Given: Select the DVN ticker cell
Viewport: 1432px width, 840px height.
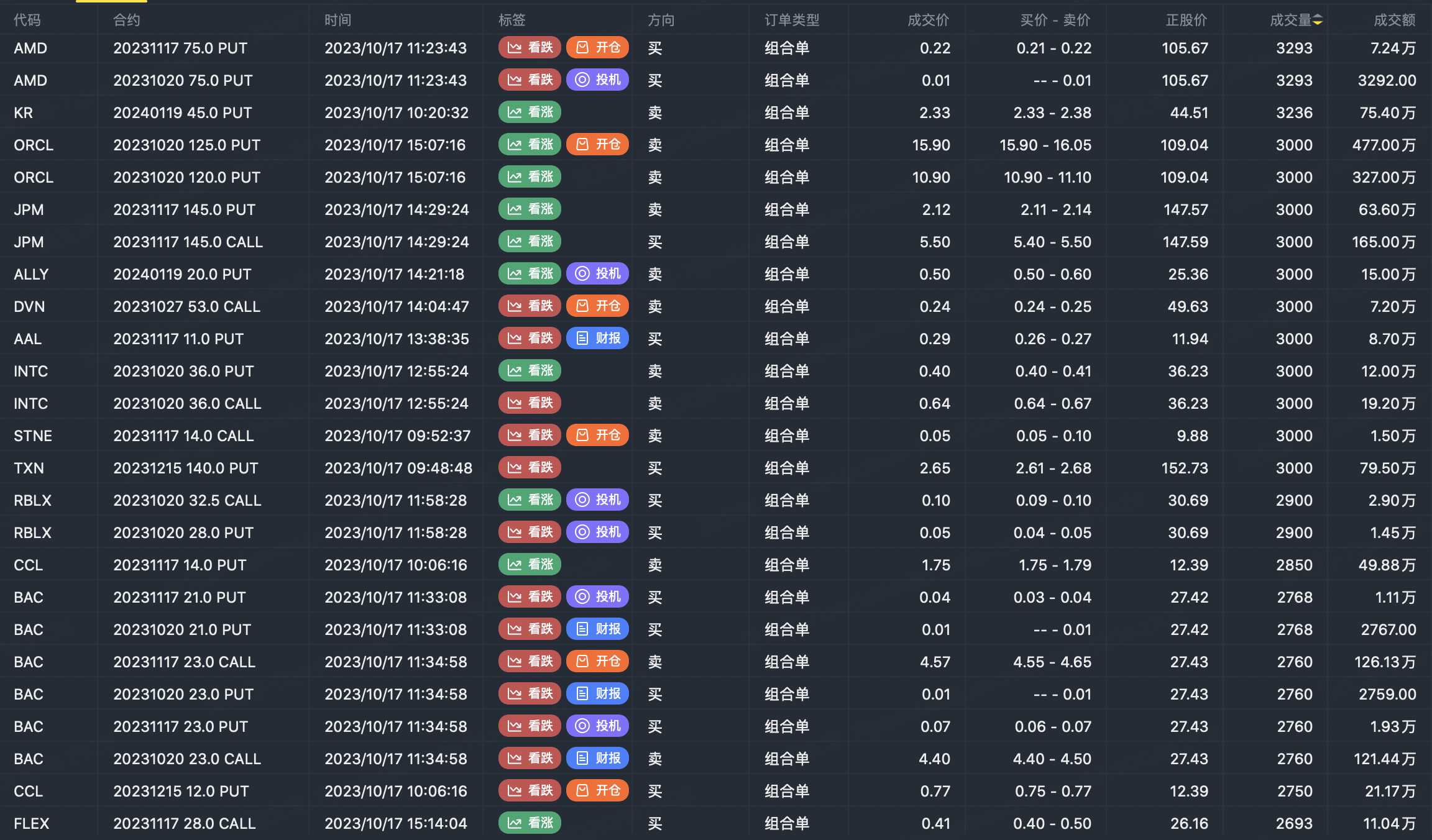Looking at the screenshot, I should (x=29, y=306).
